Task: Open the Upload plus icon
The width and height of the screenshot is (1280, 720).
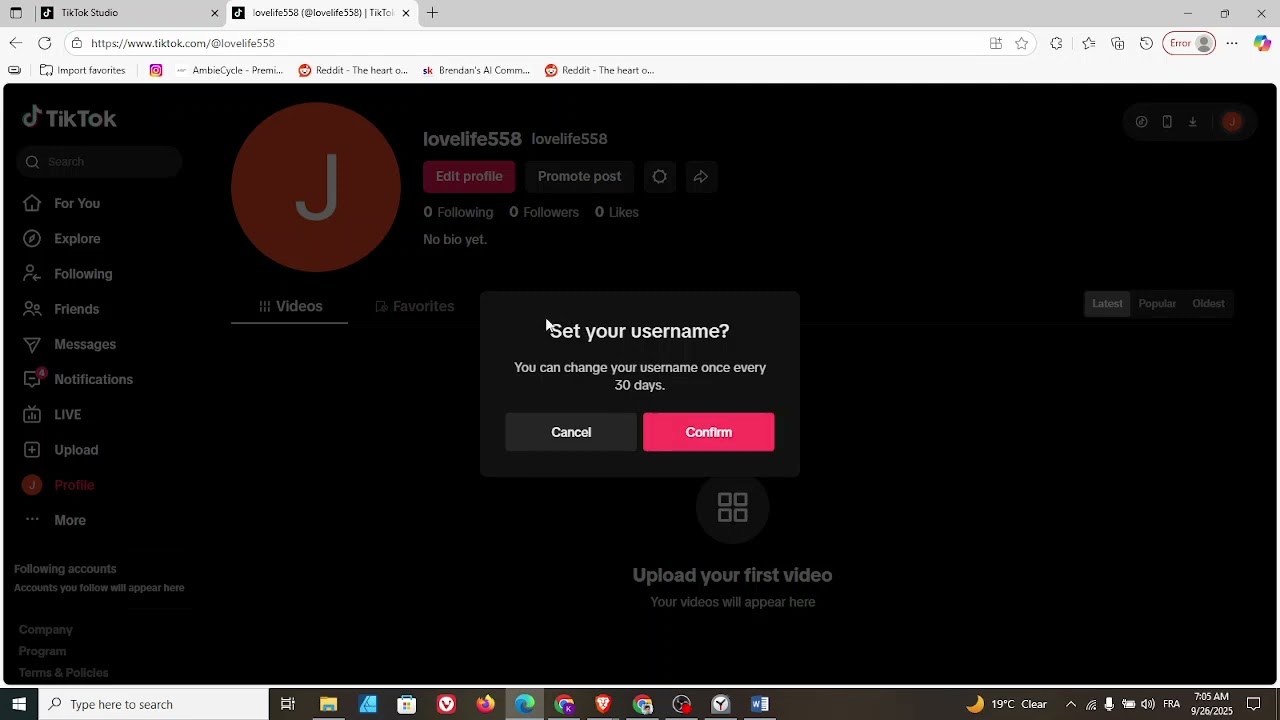Action: coord(32,450)
